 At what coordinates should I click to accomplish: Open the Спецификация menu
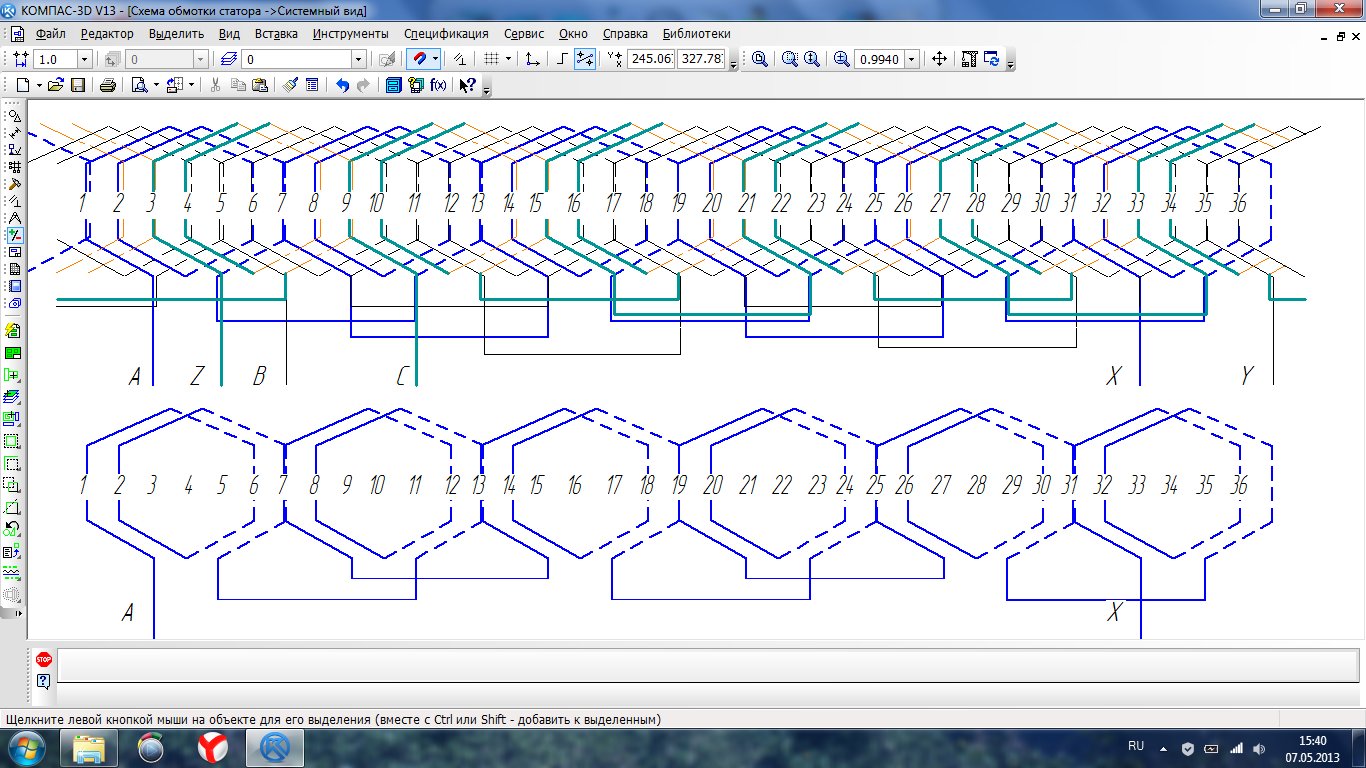pos(446,33)
